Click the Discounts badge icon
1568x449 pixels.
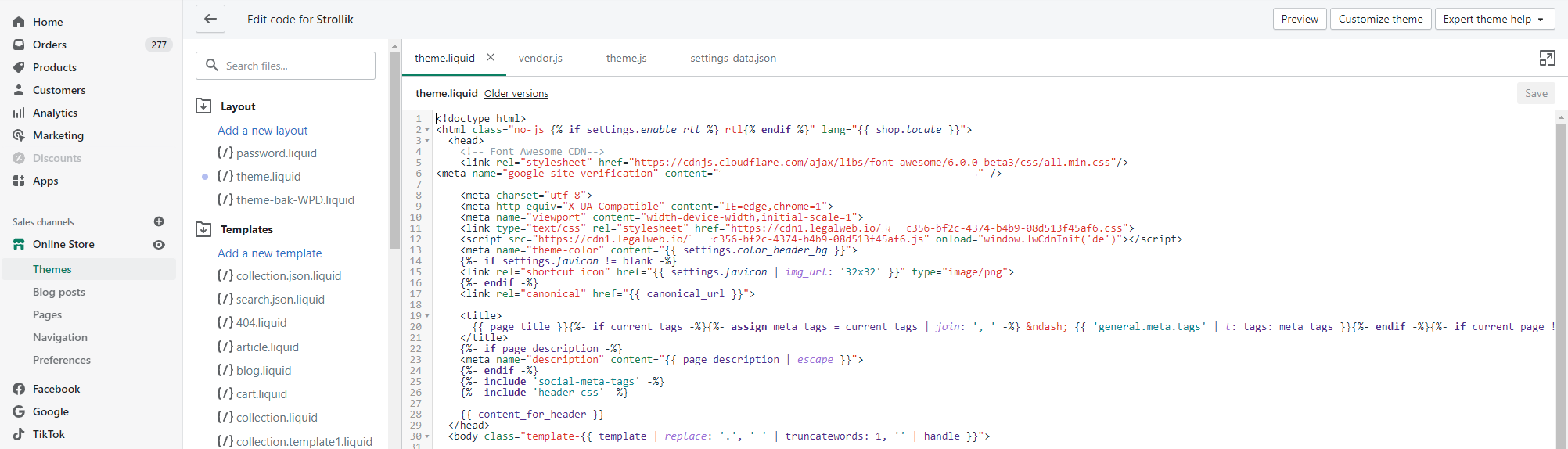click(19, 158)
